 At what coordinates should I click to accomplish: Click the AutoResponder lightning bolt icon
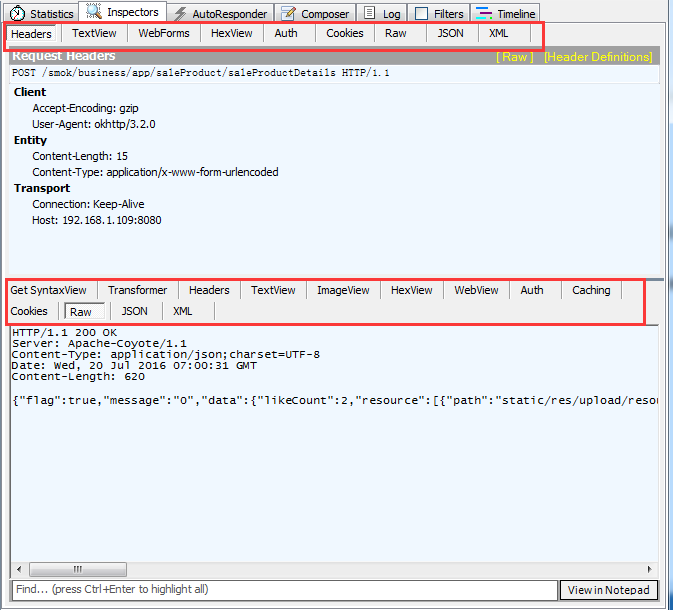pyautogui.click(x=180, y=14)
